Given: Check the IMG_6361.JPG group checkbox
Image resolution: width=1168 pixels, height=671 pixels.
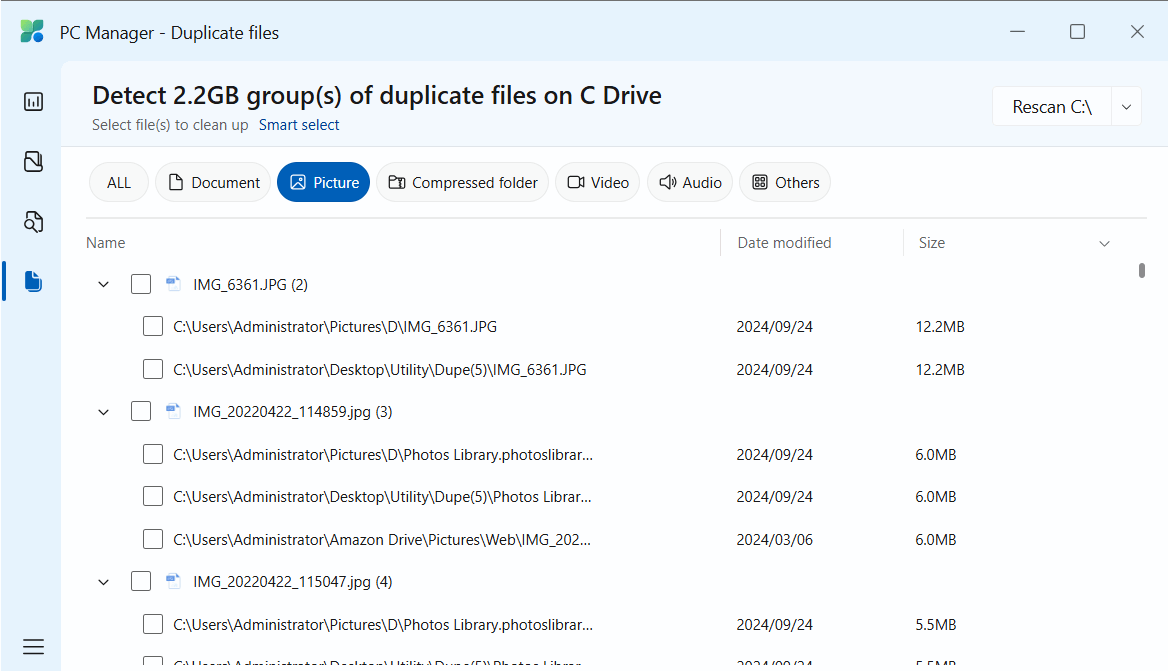Looking at the screenshot, I should pos(141,284).
